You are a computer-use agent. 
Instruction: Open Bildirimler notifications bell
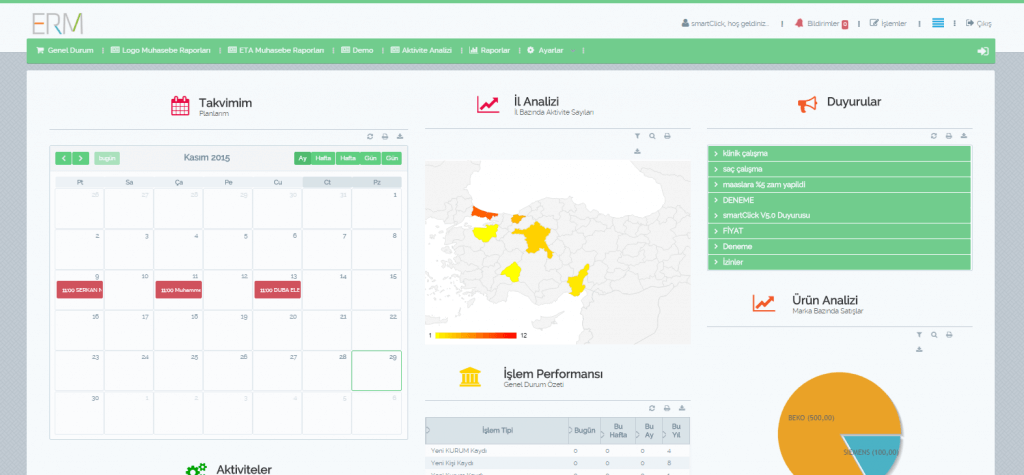799,23
